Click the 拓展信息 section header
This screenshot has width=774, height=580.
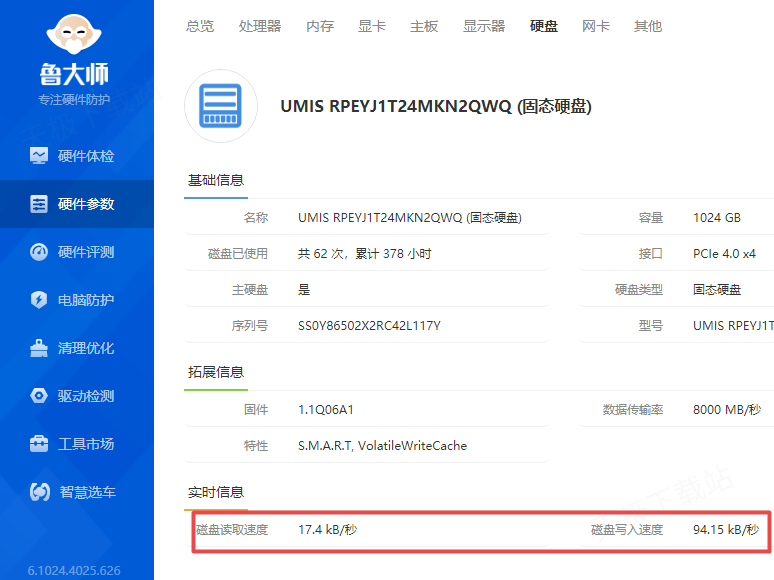tap(216, 372)
